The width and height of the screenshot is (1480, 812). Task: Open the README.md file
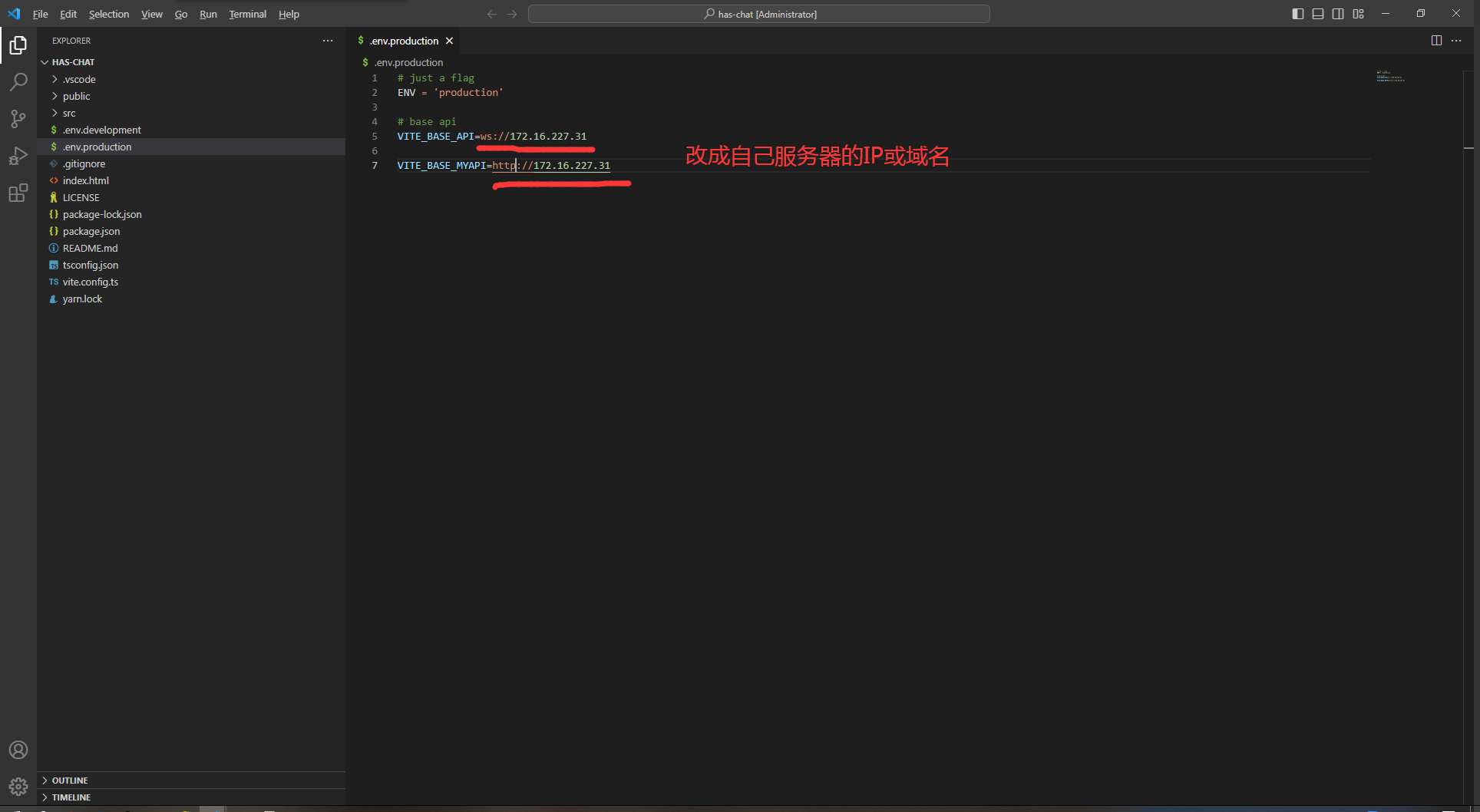click(x=191, y=248)
